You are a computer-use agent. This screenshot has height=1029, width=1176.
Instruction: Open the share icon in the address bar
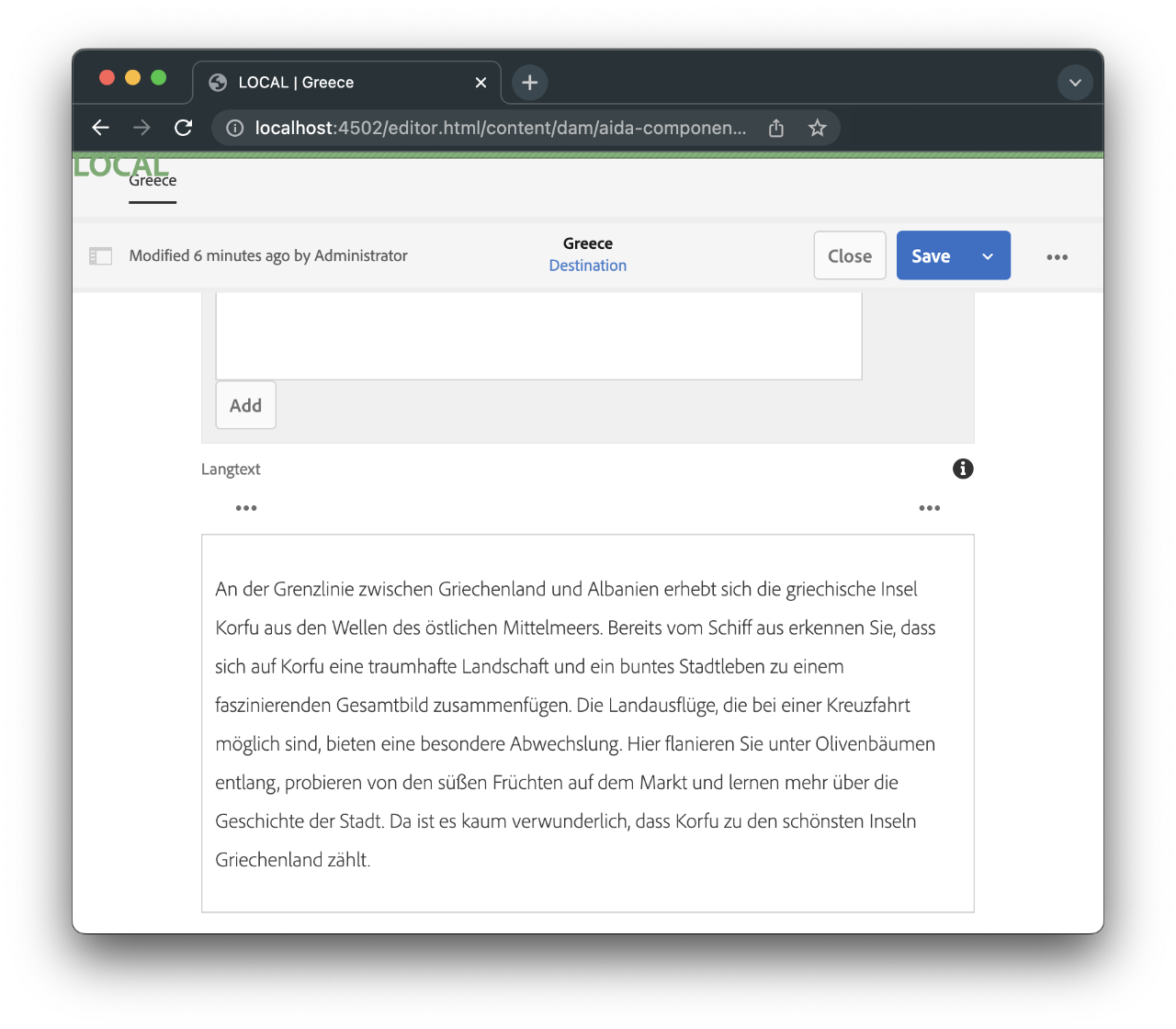click(775, 128)
